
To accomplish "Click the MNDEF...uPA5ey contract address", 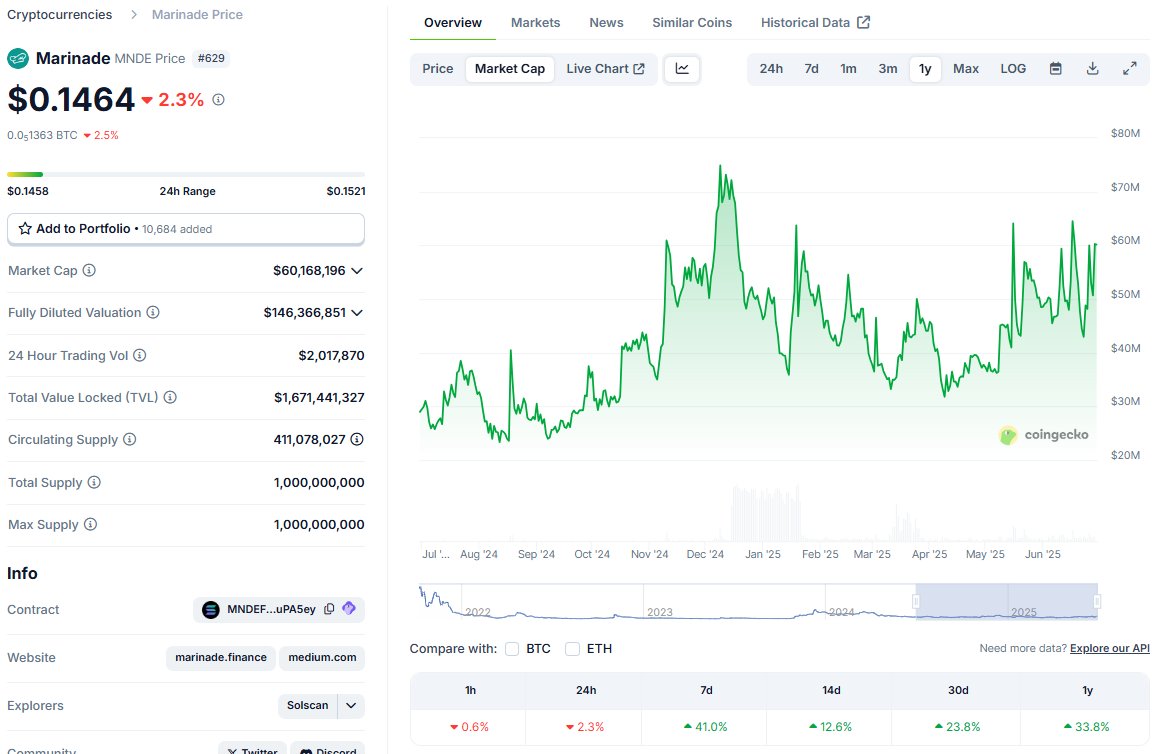I will [271, 610].
